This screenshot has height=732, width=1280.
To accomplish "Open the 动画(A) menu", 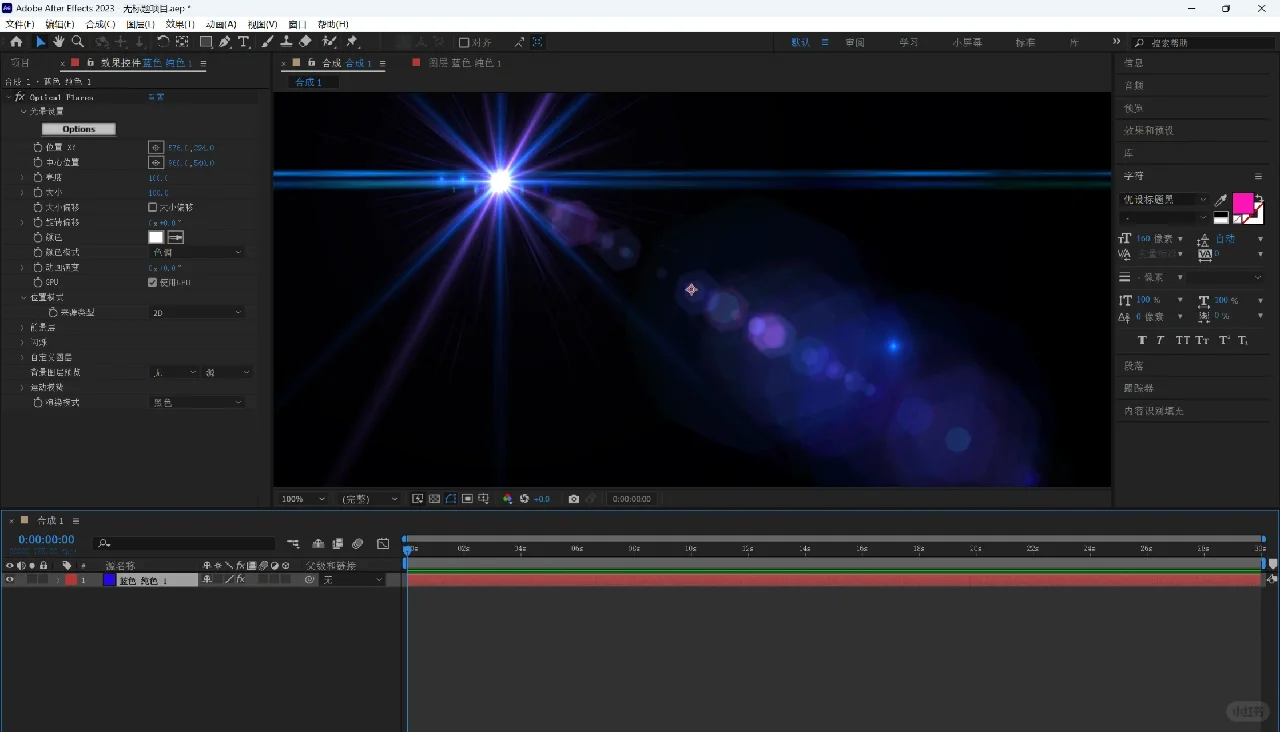I will point(220,24).
